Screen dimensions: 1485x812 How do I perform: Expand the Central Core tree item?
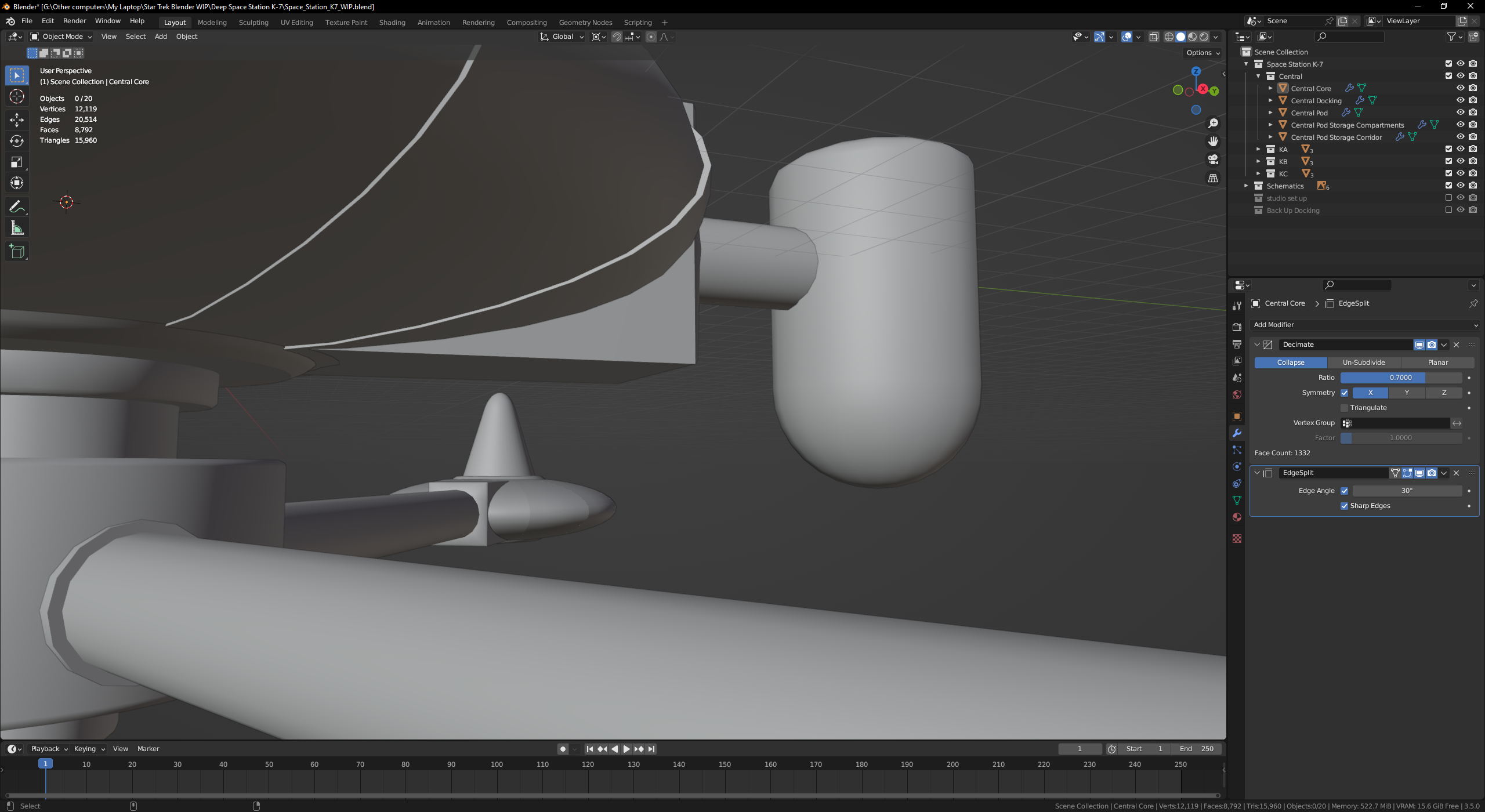(x=1270, y=88)
